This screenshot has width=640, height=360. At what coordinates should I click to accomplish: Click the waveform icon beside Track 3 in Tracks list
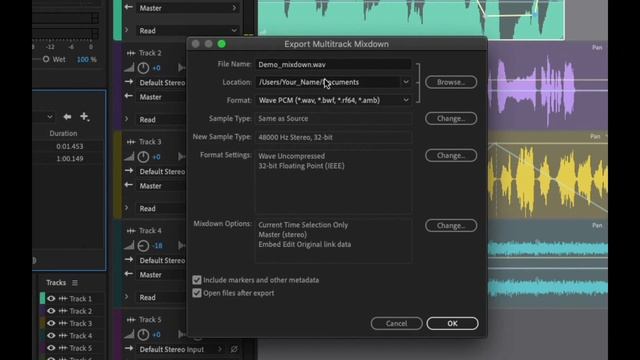pos(63,323)
